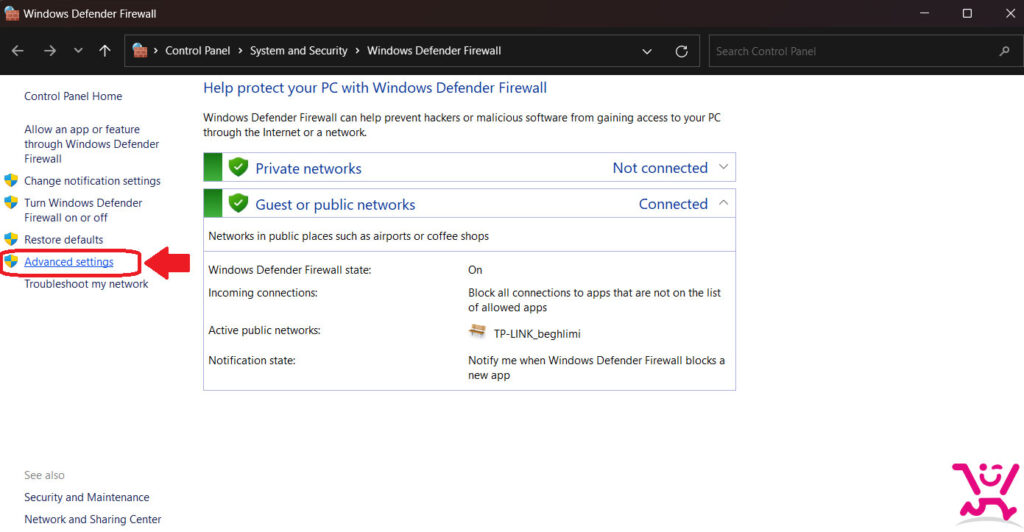Image resolution: width=1024 pixels, height=532 pixels.
Task: Maximize the Windows Defender Firewall window
Action: (x=967, y=13)
